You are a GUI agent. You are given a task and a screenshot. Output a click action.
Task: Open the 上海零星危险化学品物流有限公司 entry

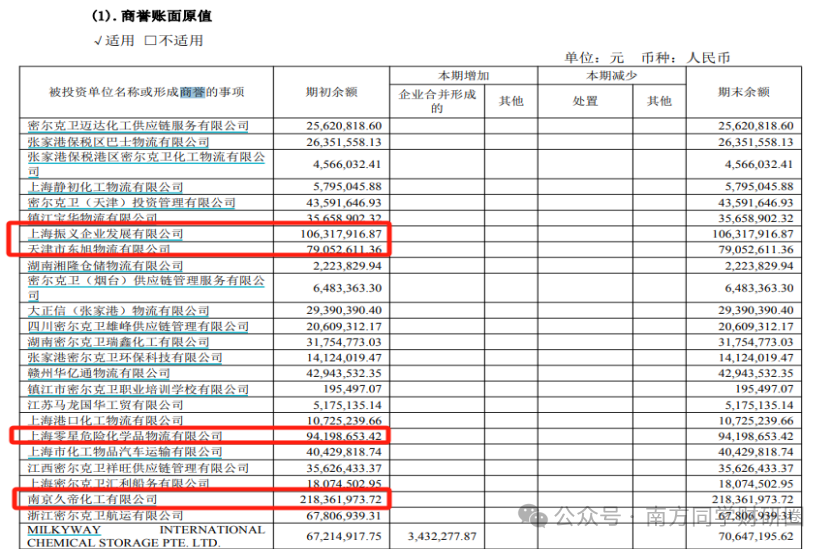point(125,436)
